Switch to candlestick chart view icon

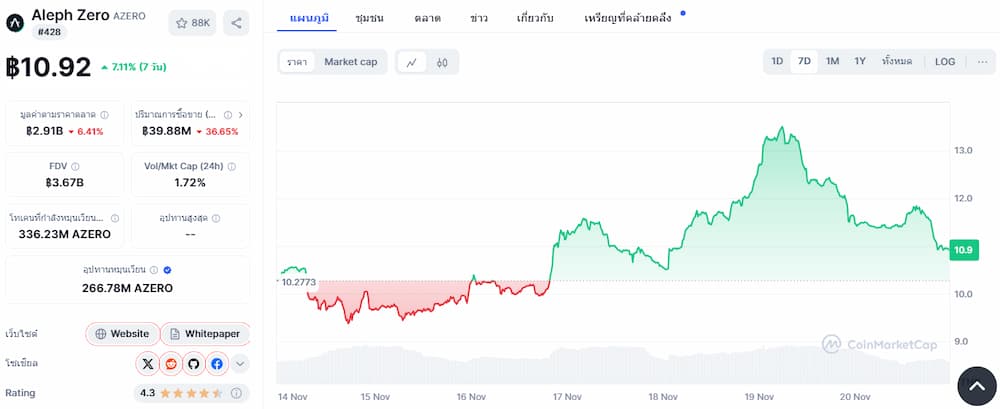click(x=442, y=62)
